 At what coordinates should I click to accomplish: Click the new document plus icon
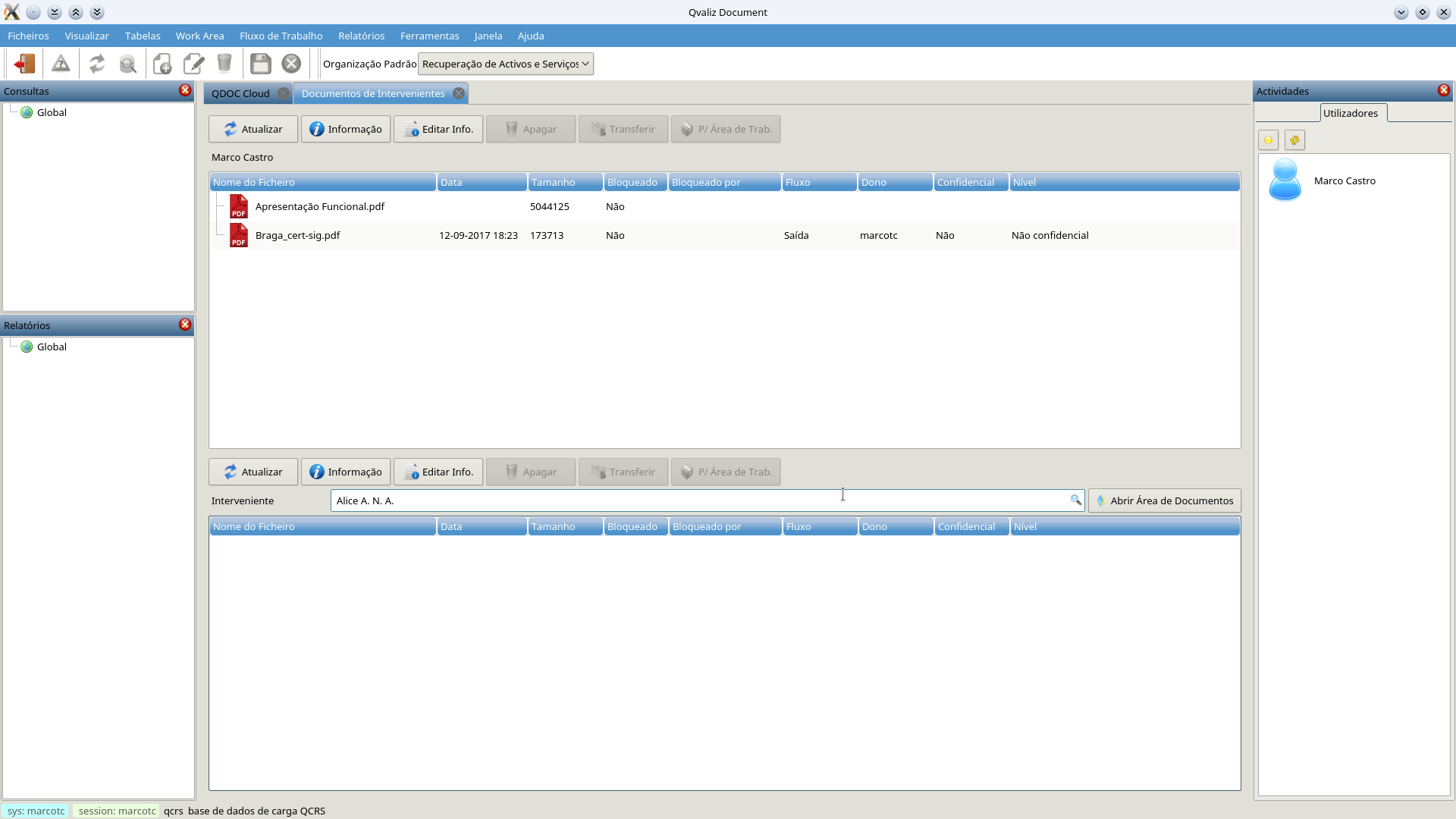click(x=162, y=64)
